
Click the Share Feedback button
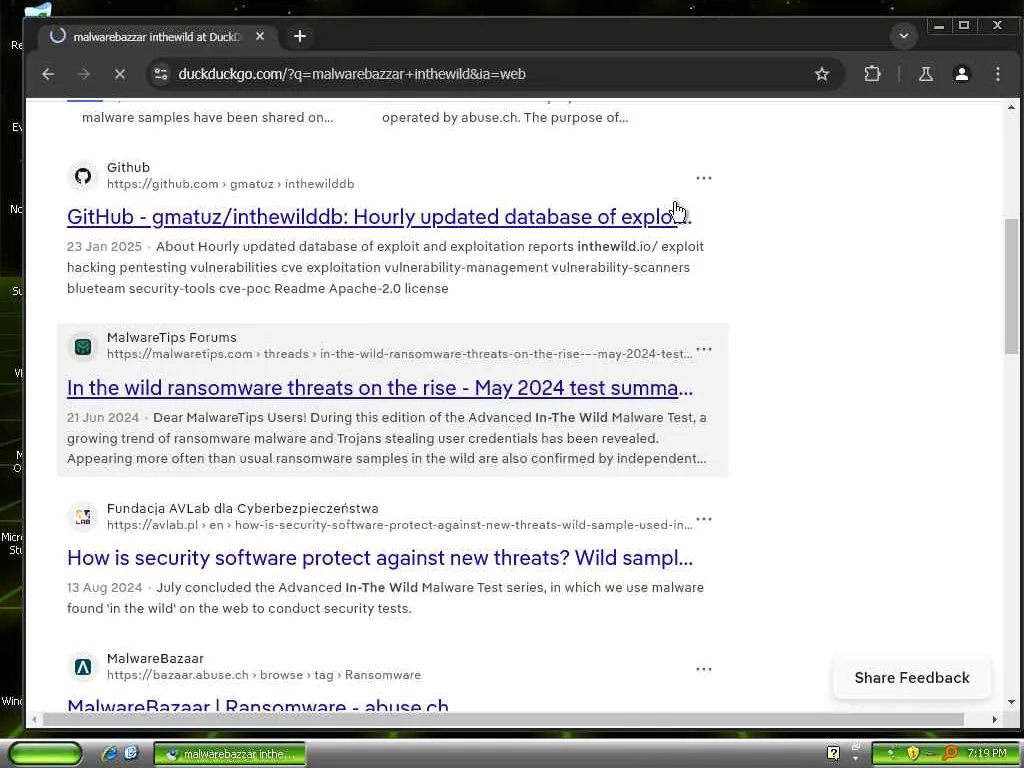click(x=912, y=678)
